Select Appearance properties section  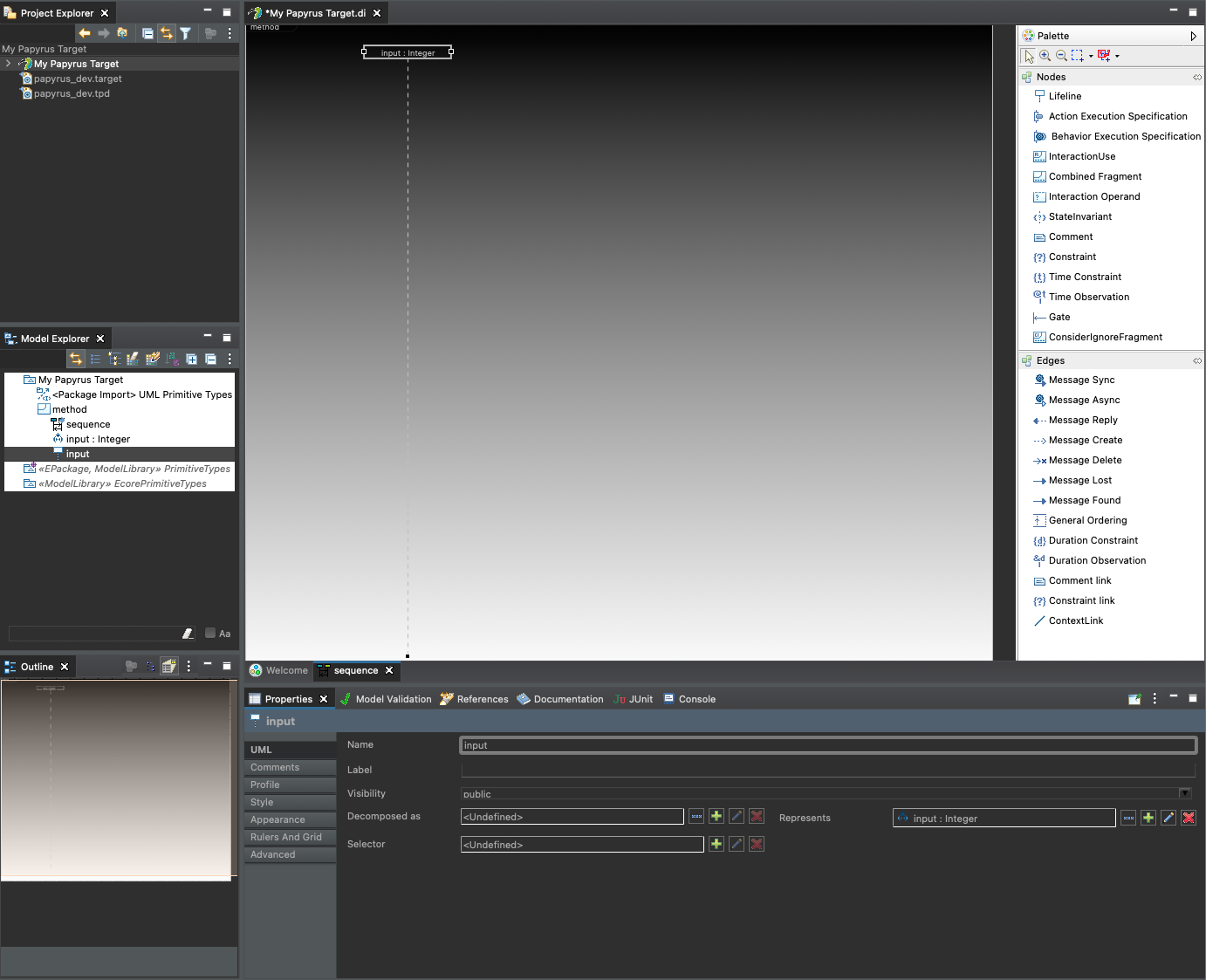(290, 819)
